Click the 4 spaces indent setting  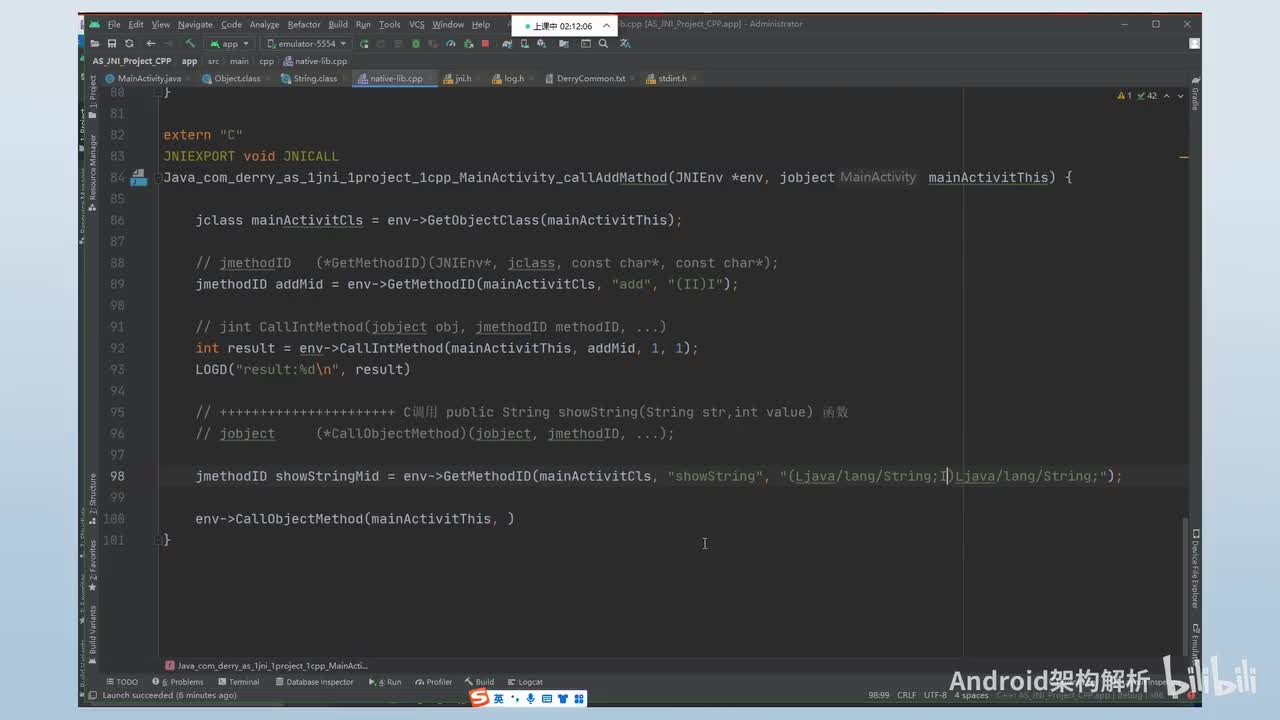click(970, 695)
